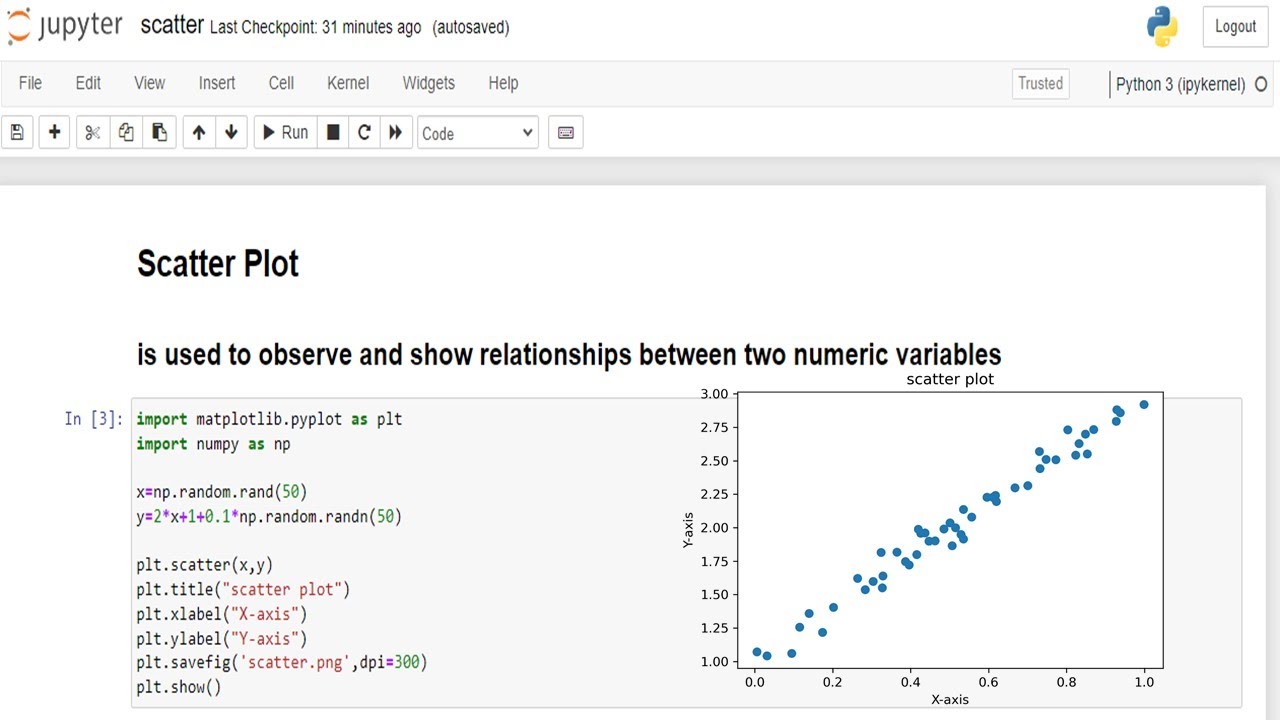The image size is (1280, 720).
Task: Open the View menu
Action: [x=149, y=83]
